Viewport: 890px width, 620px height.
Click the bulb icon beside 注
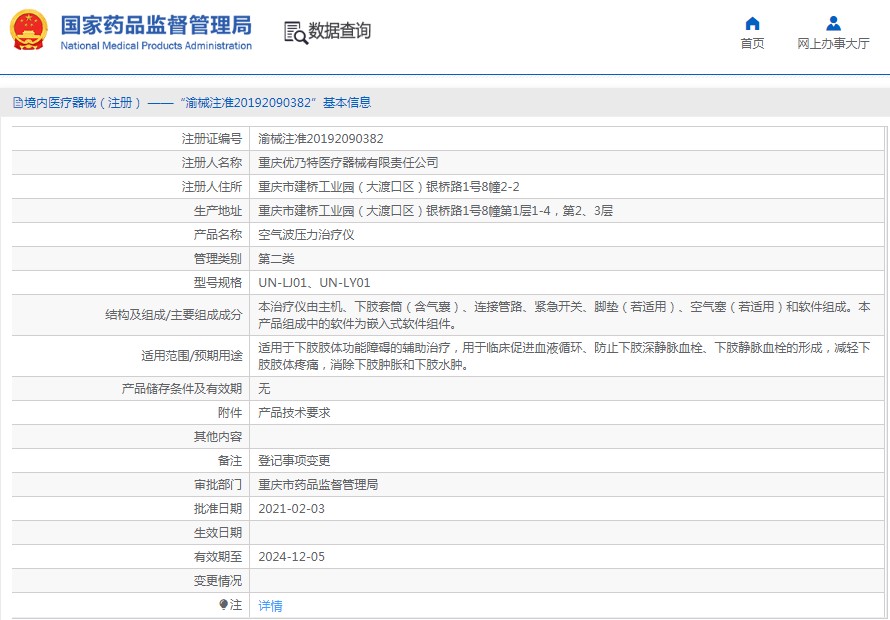[224, 604]
